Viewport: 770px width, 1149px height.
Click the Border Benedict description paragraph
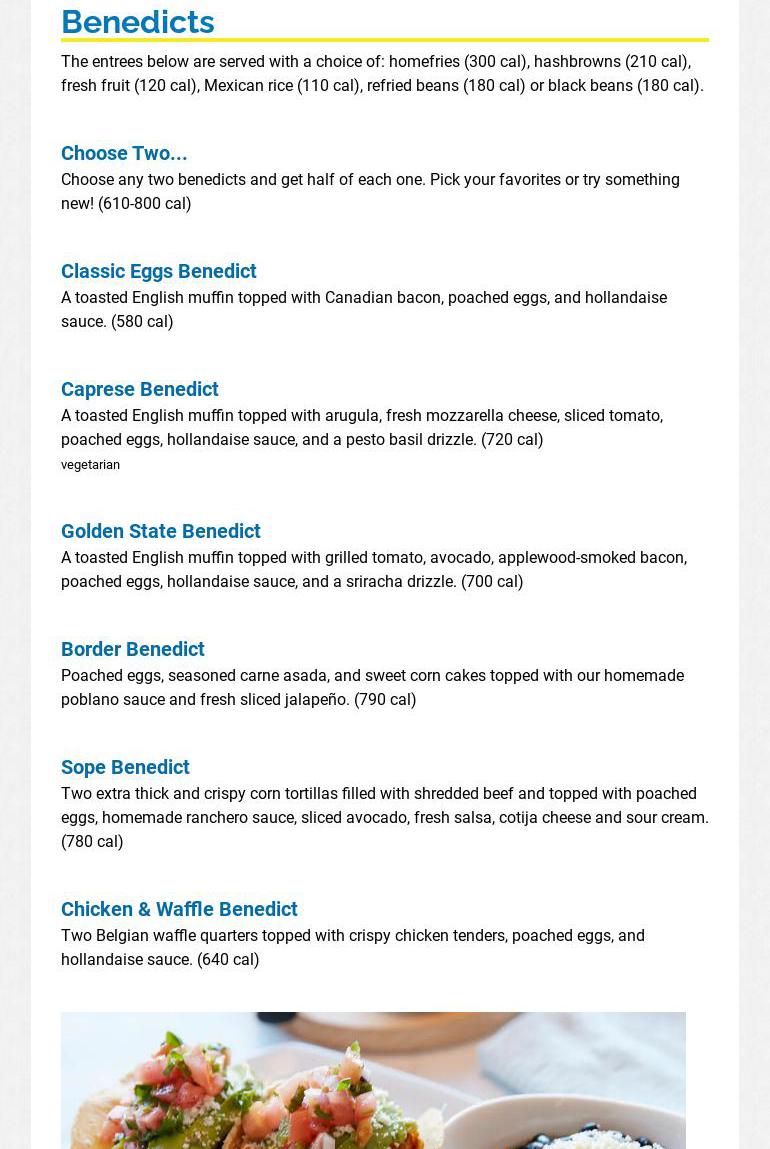[x=372, y=687]
